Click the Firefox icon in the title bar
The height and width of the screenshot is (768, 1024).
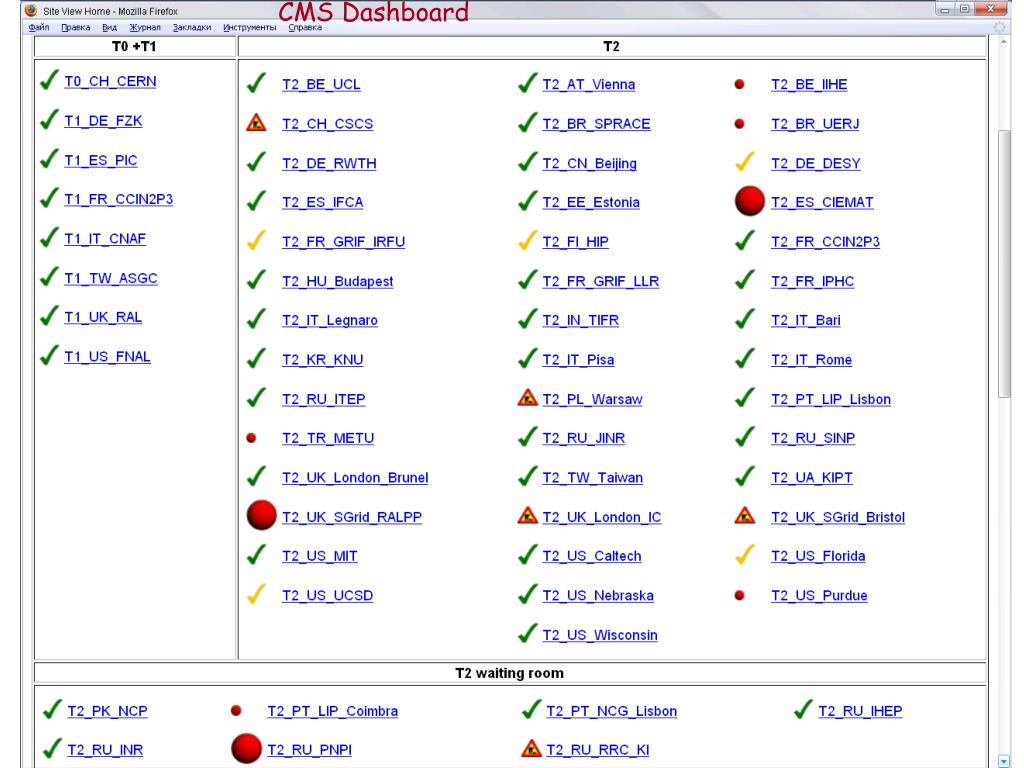(x=31, y=10)
